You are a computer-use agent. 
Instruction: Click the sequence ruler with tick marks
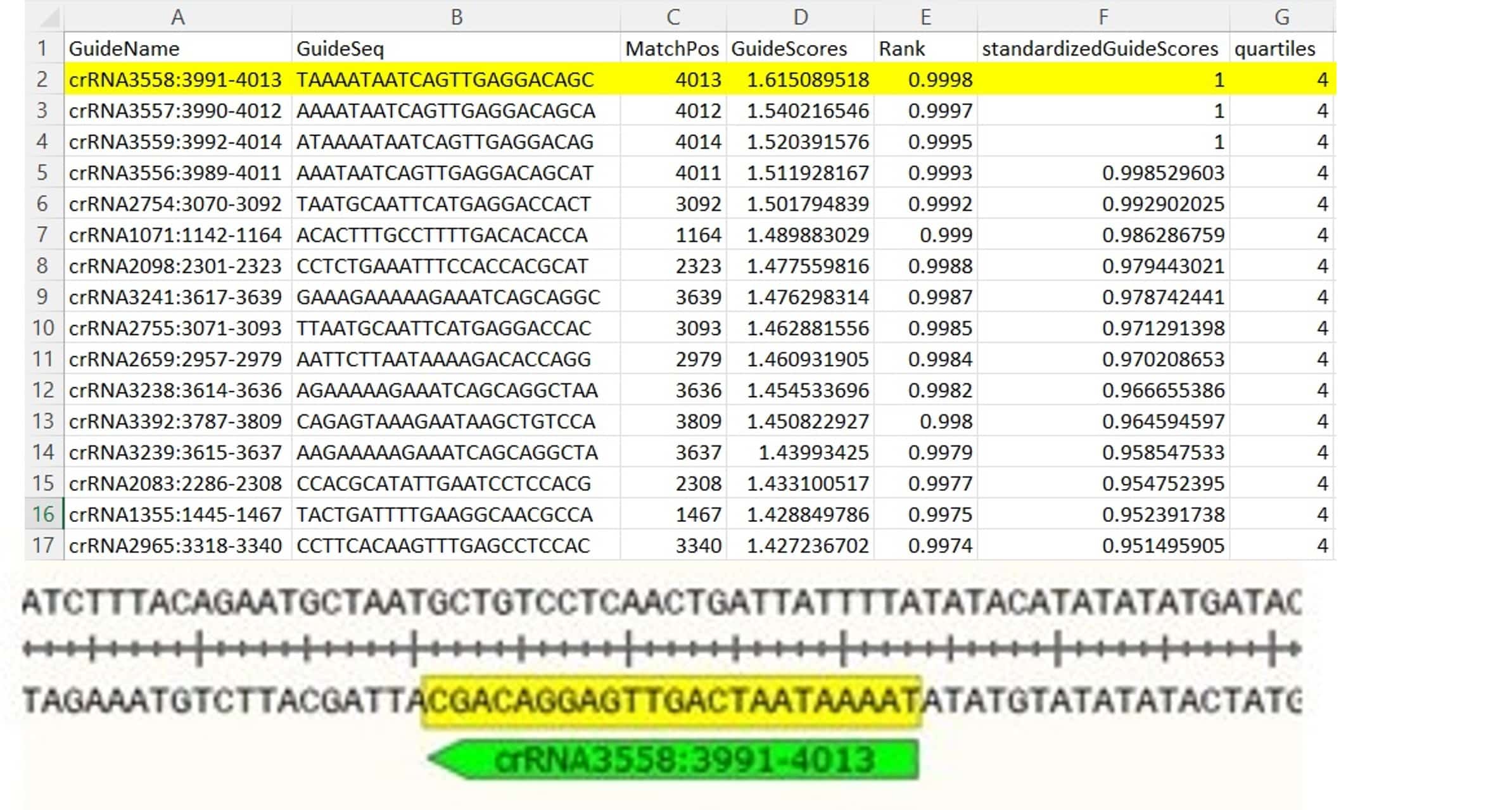(x=662, y=648)
